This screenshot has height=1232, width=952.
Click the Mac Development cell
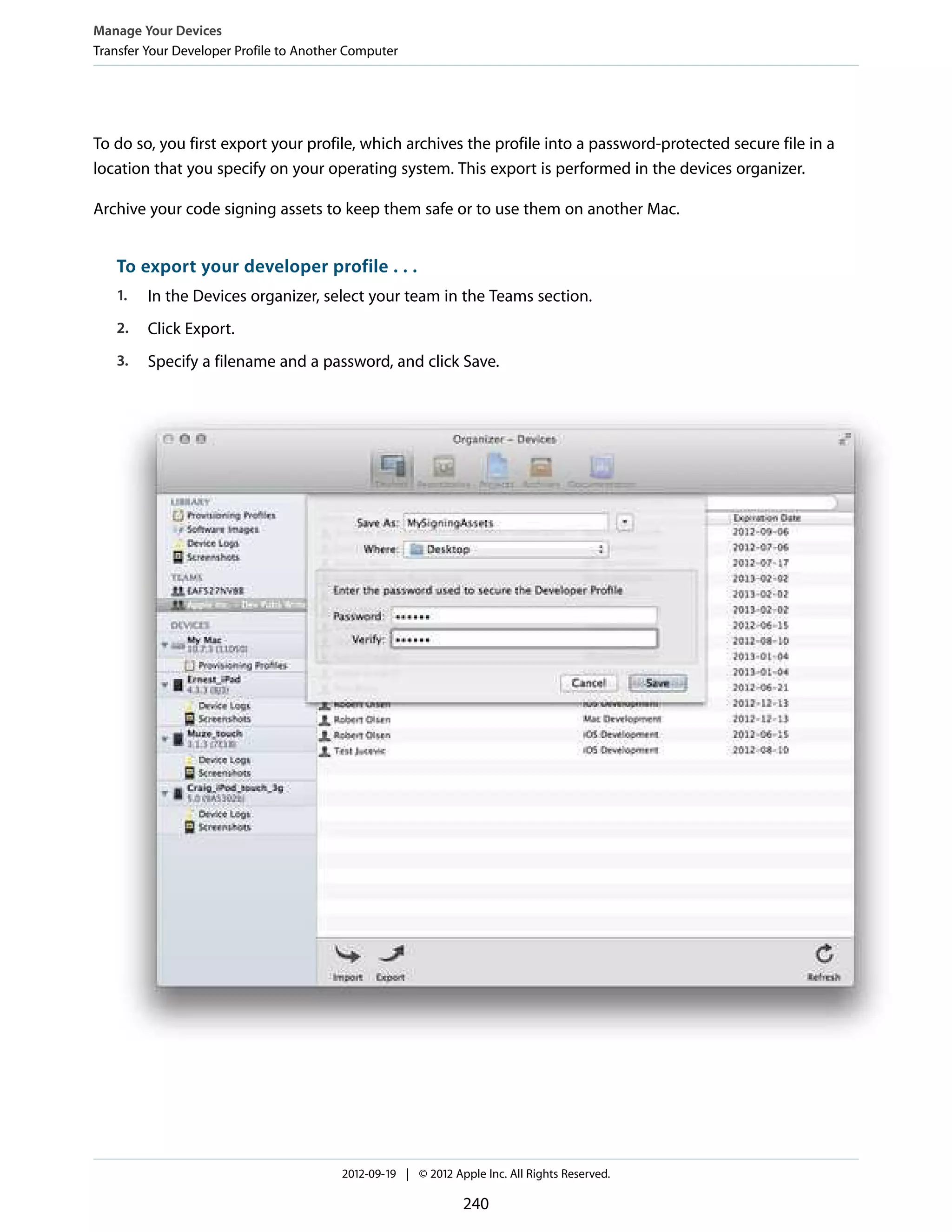click(x=622, y=719)
